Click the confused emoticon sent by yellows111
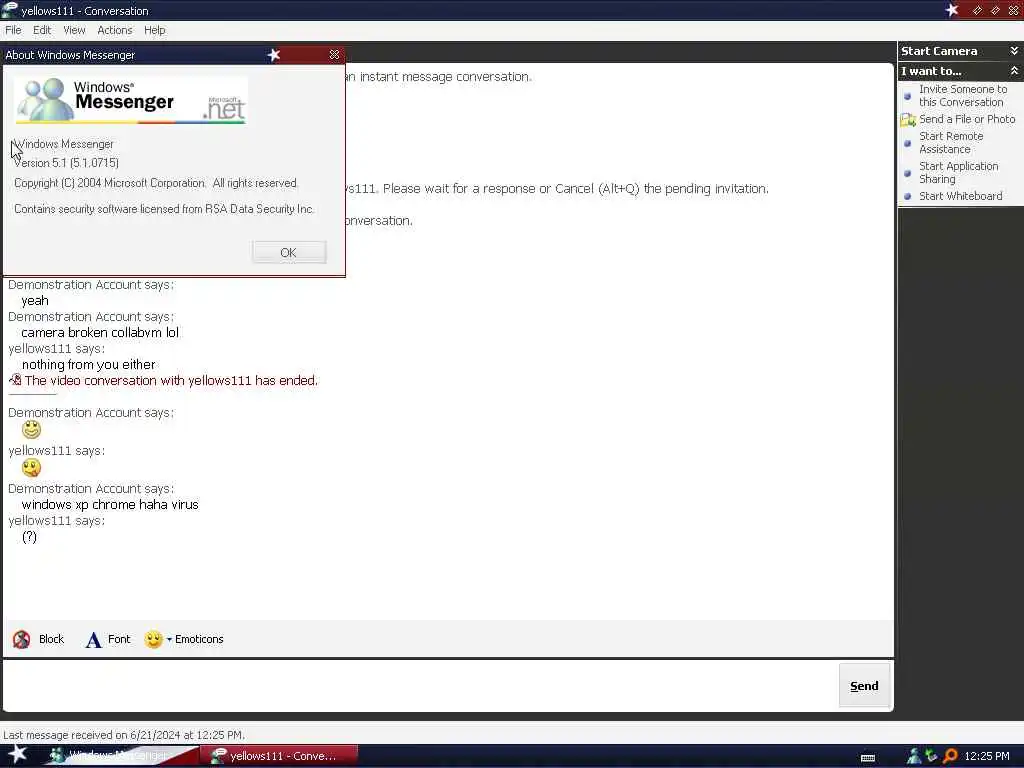Screen dimensions: 1024x768 (x=31, y=468)
